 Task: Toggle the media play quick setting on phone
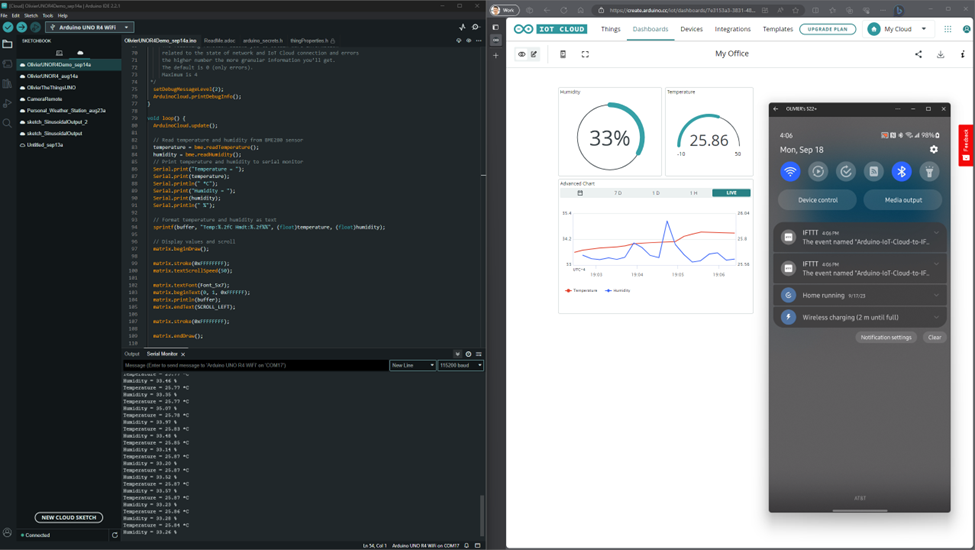(x=818, y=172)
